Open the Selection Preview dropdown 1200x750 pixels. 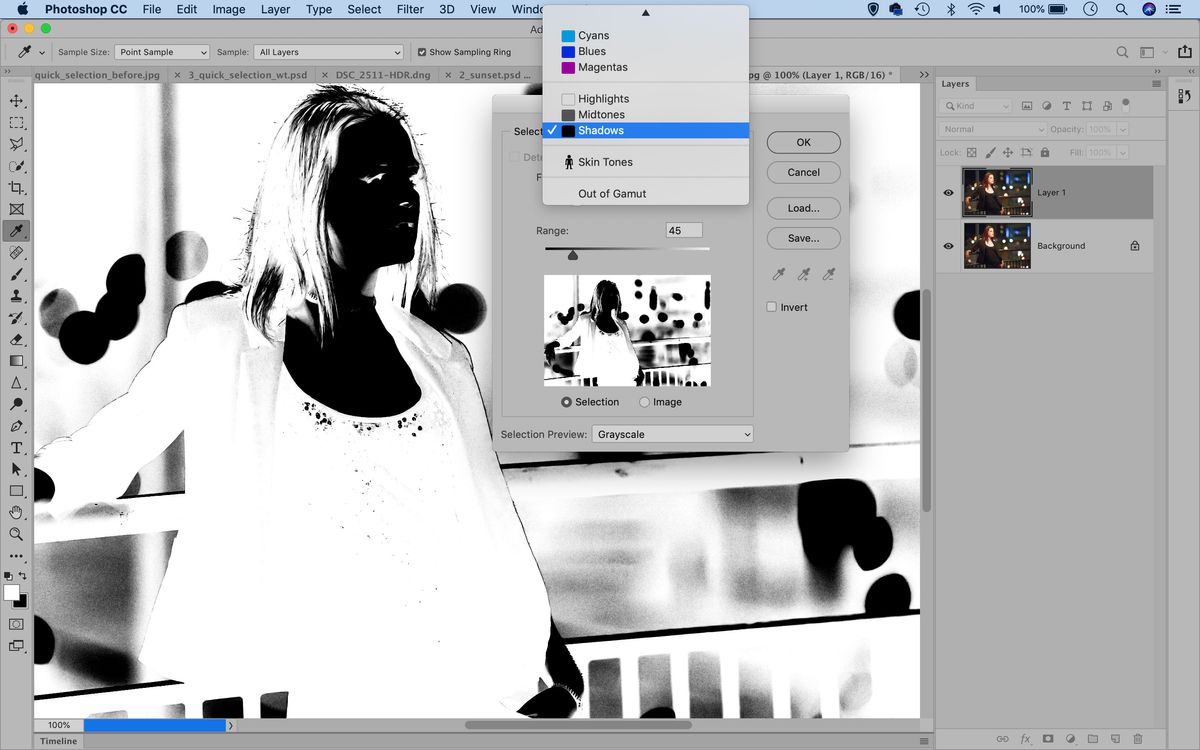672,434
